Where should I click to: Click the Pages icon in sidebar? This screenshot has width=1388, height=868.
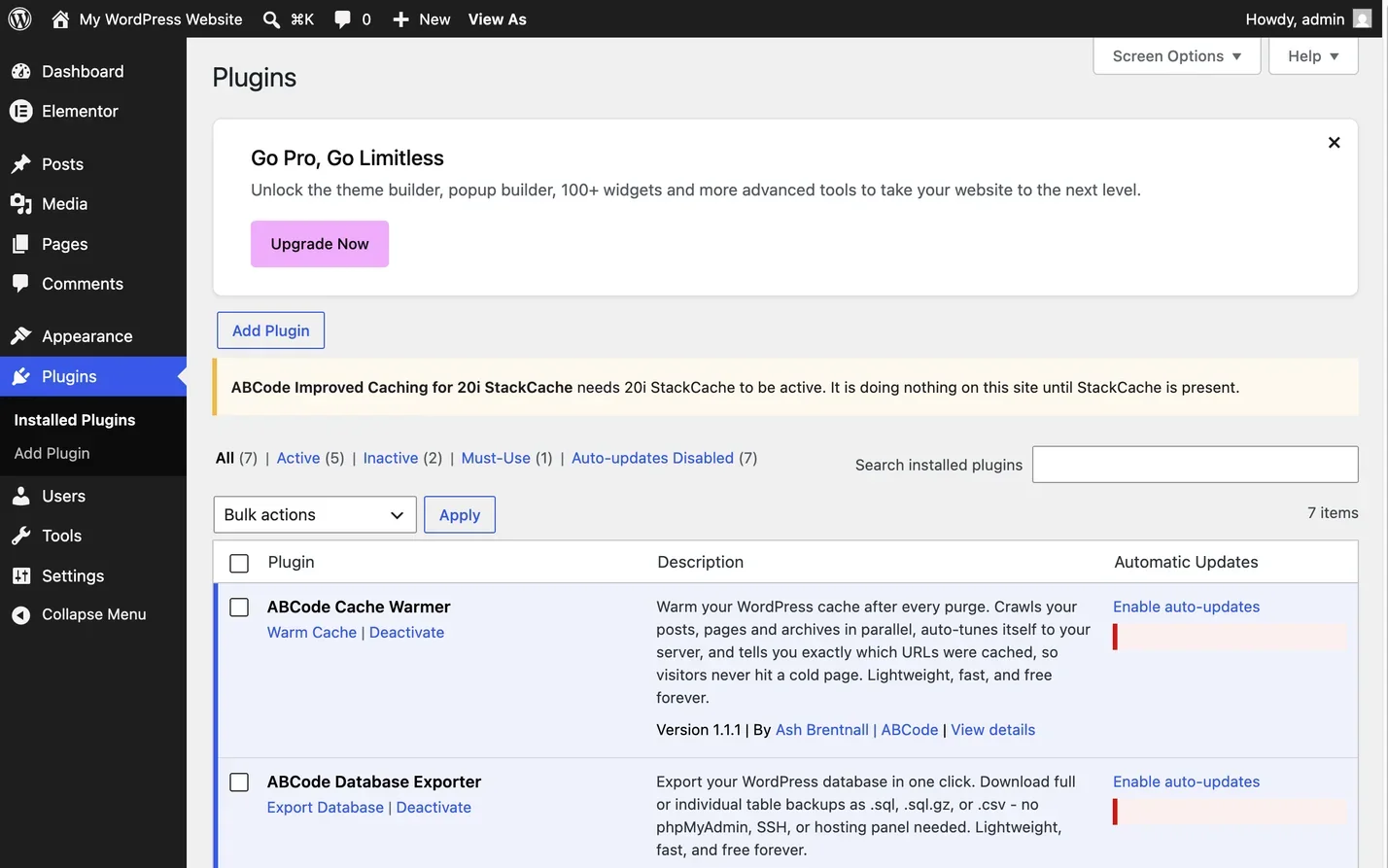point(20,244)
